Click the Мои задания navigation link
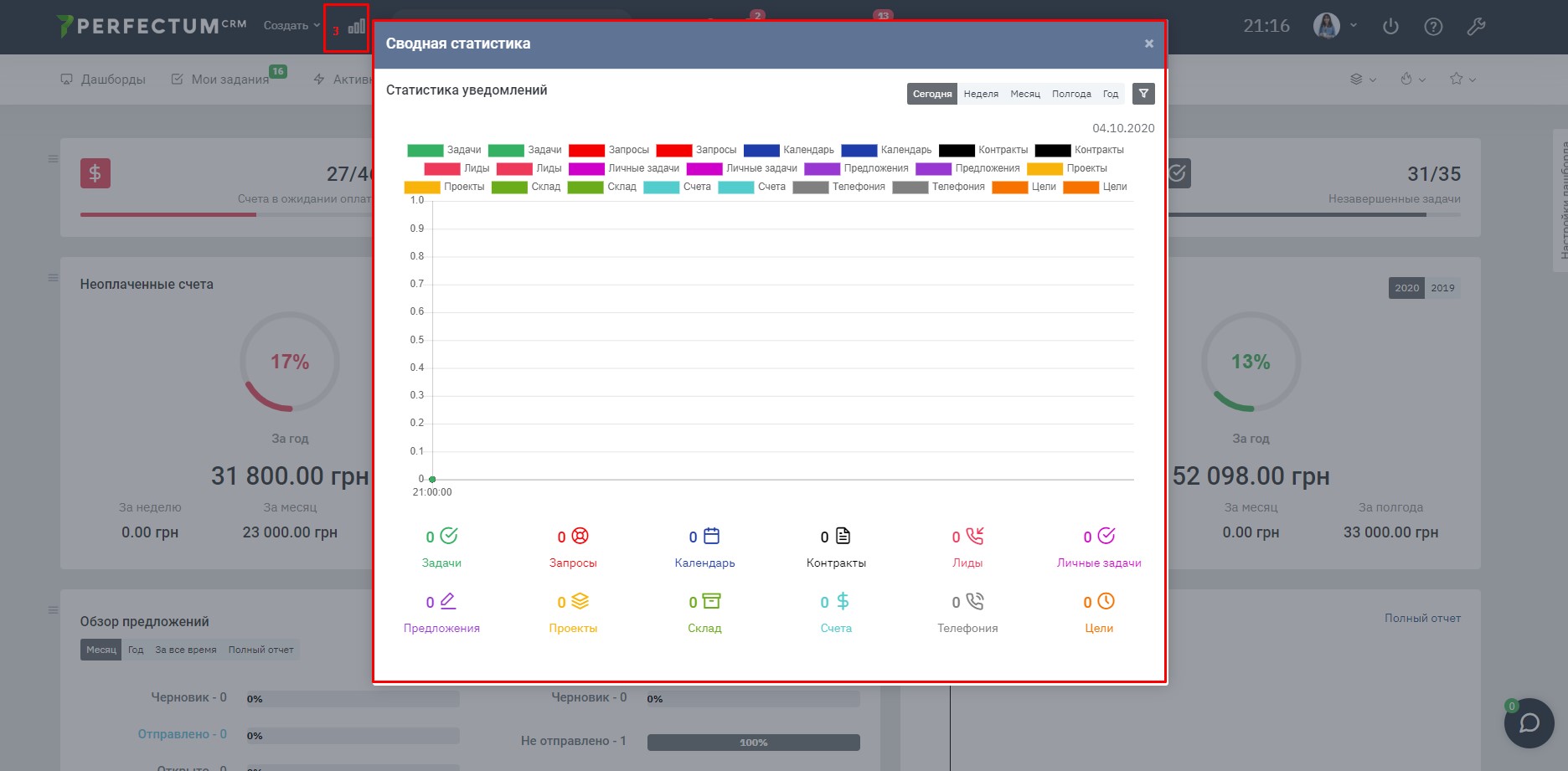Viewport: 1568px width, 771px height. pos(229,80)
